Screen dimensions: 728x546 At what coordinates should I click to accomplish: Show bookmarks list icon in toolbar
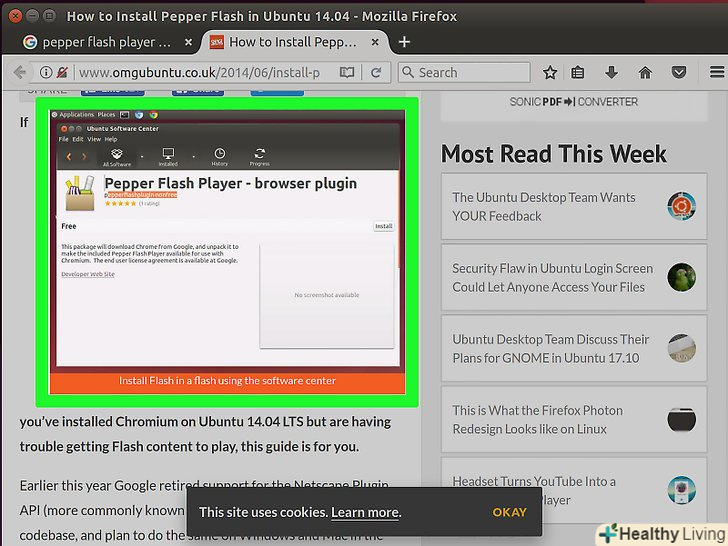pyautogui.click(x=579, y=73)
